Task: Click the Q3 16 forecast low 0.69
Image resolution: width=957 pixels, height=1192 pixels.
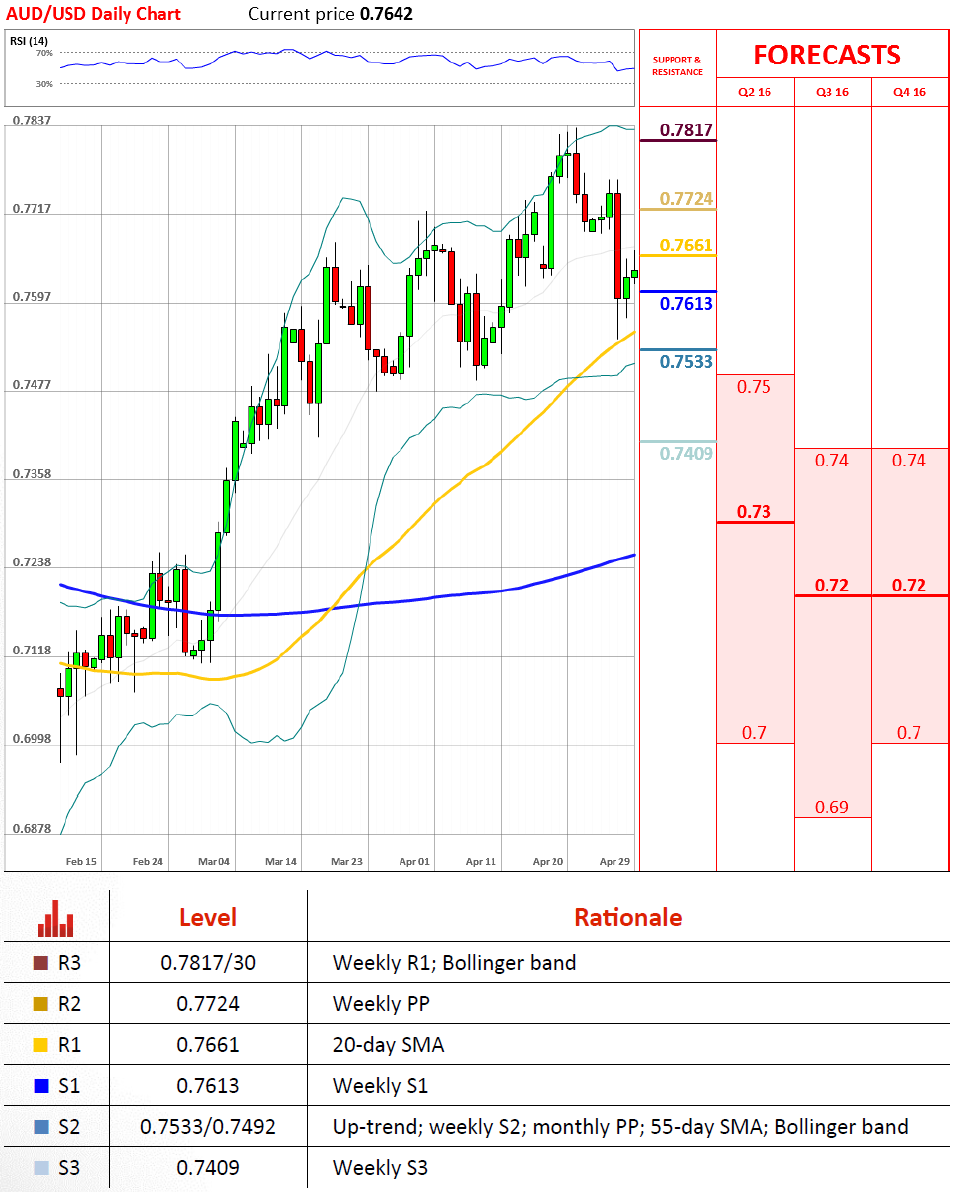Action: tap(832, 807)
